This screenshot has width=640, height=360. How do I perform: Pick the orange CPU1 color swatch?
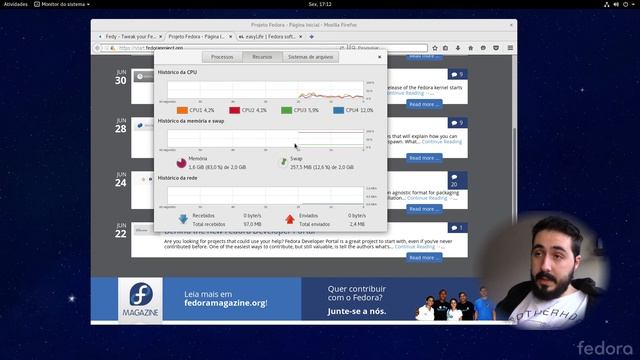(x=182, y=110)
